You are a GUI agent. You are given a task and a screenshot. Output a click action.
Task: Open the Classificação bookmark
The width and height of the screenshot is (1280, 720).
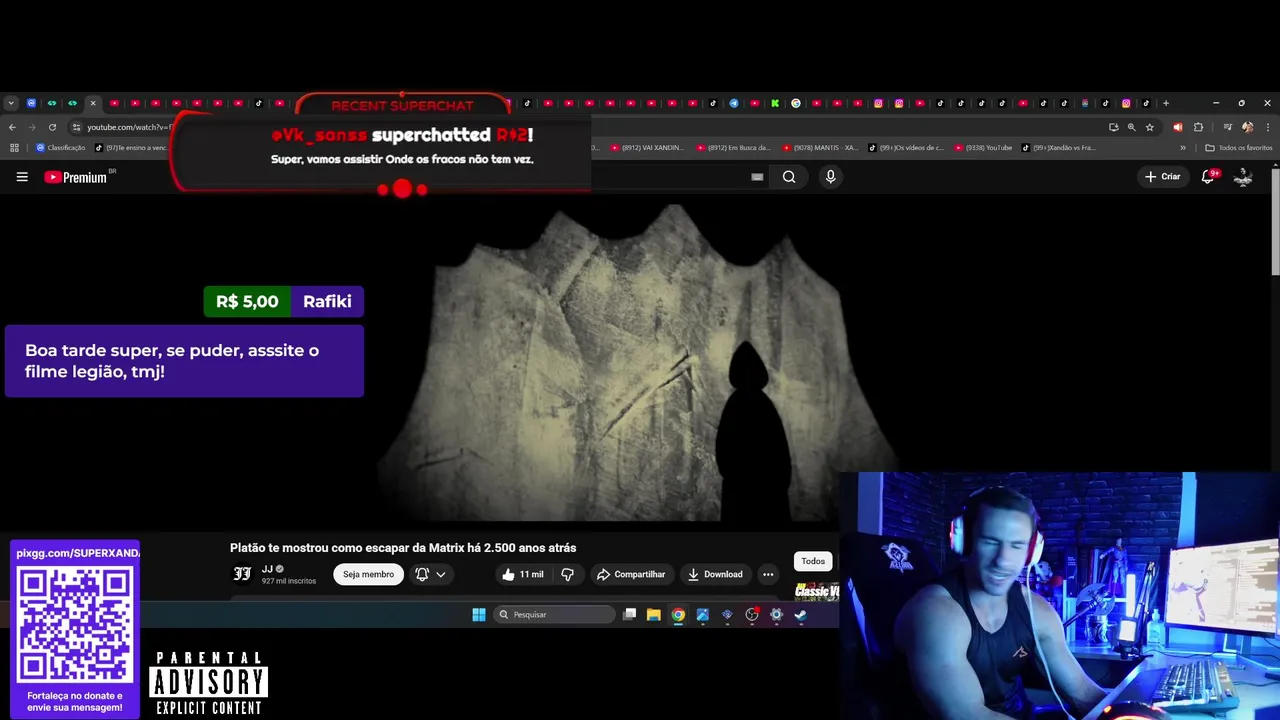(61, 147)
